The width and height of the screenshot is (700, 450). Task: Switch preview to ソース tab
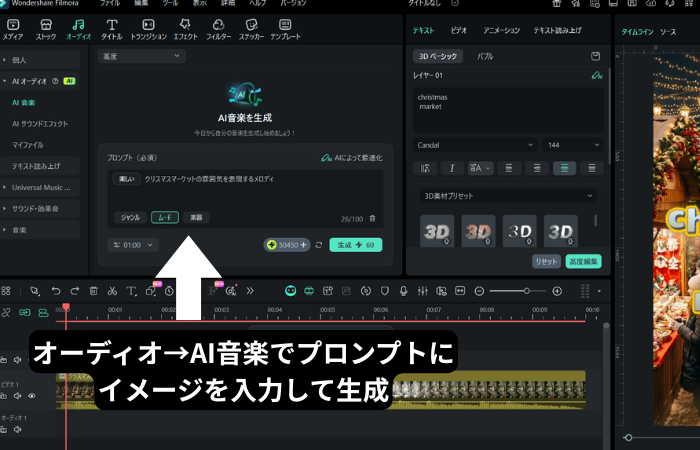click(668, 32)
